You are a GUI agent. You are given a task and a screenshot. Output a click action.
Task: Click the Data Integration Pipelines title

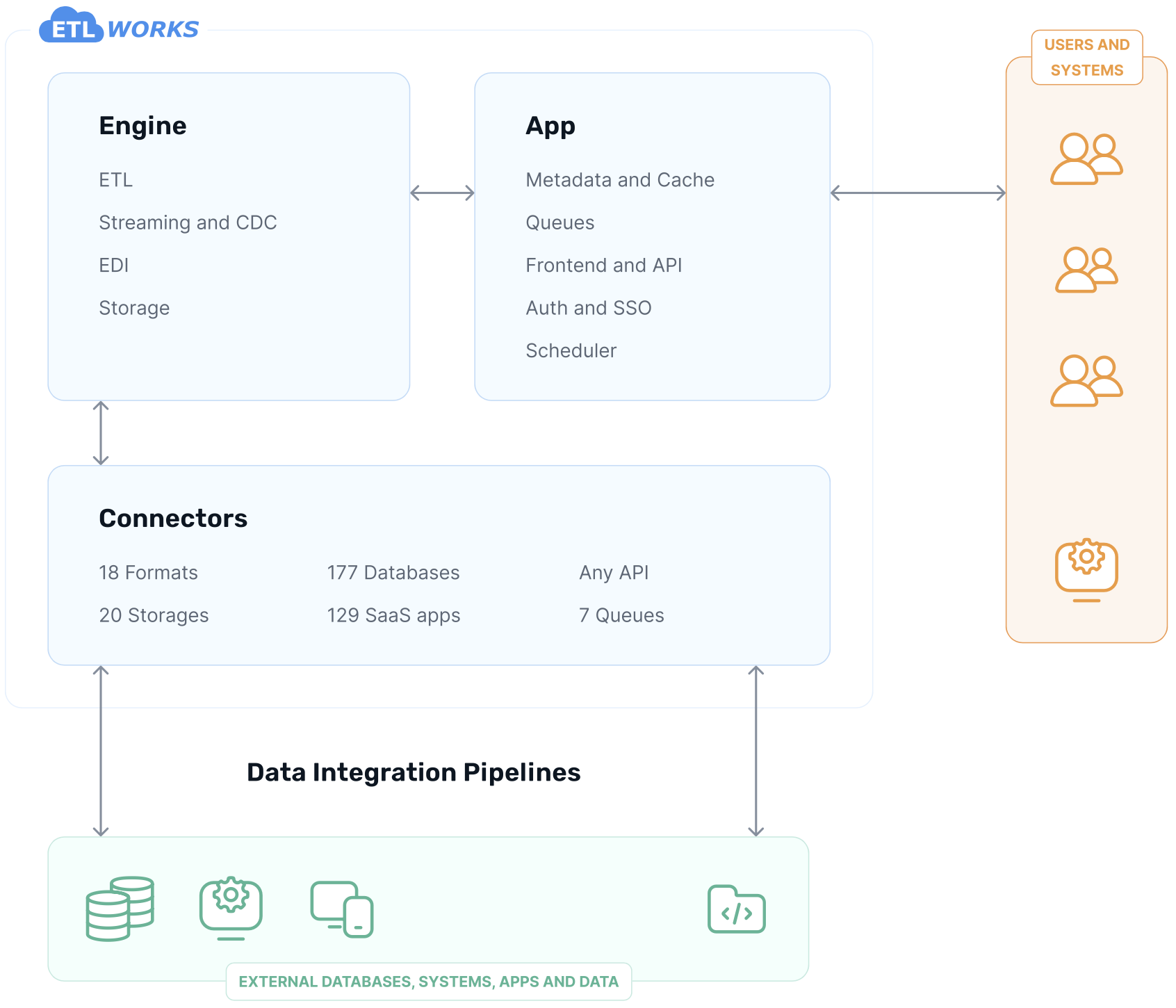(x=414, y=772)
